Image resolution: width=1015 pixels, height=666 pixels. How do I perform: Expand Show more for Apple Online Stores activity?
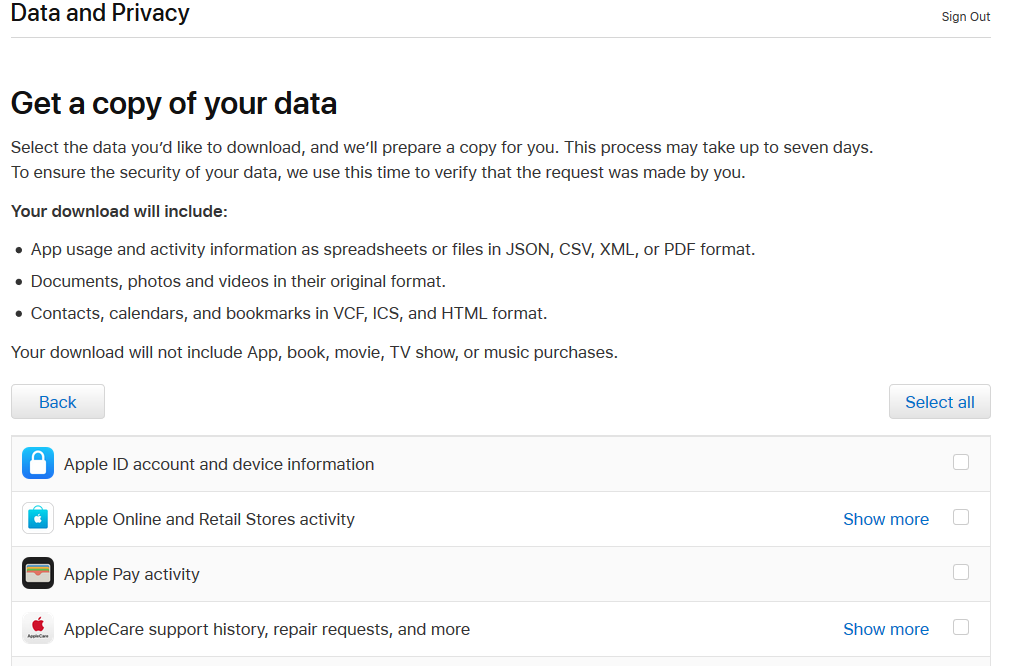point(886,519)
